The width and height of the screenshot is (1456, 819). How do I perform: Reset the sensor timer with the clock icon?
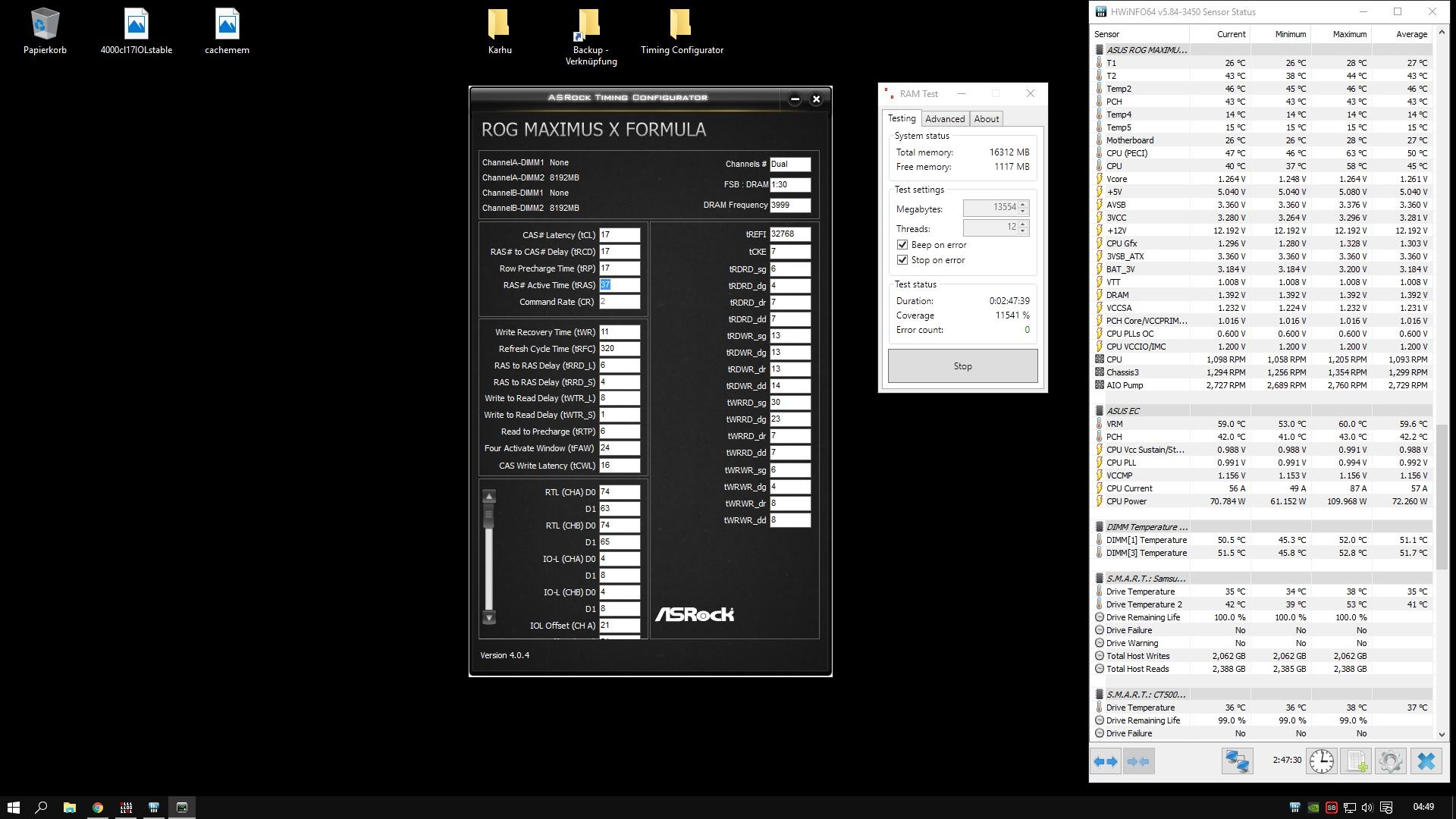(1321, 761)
